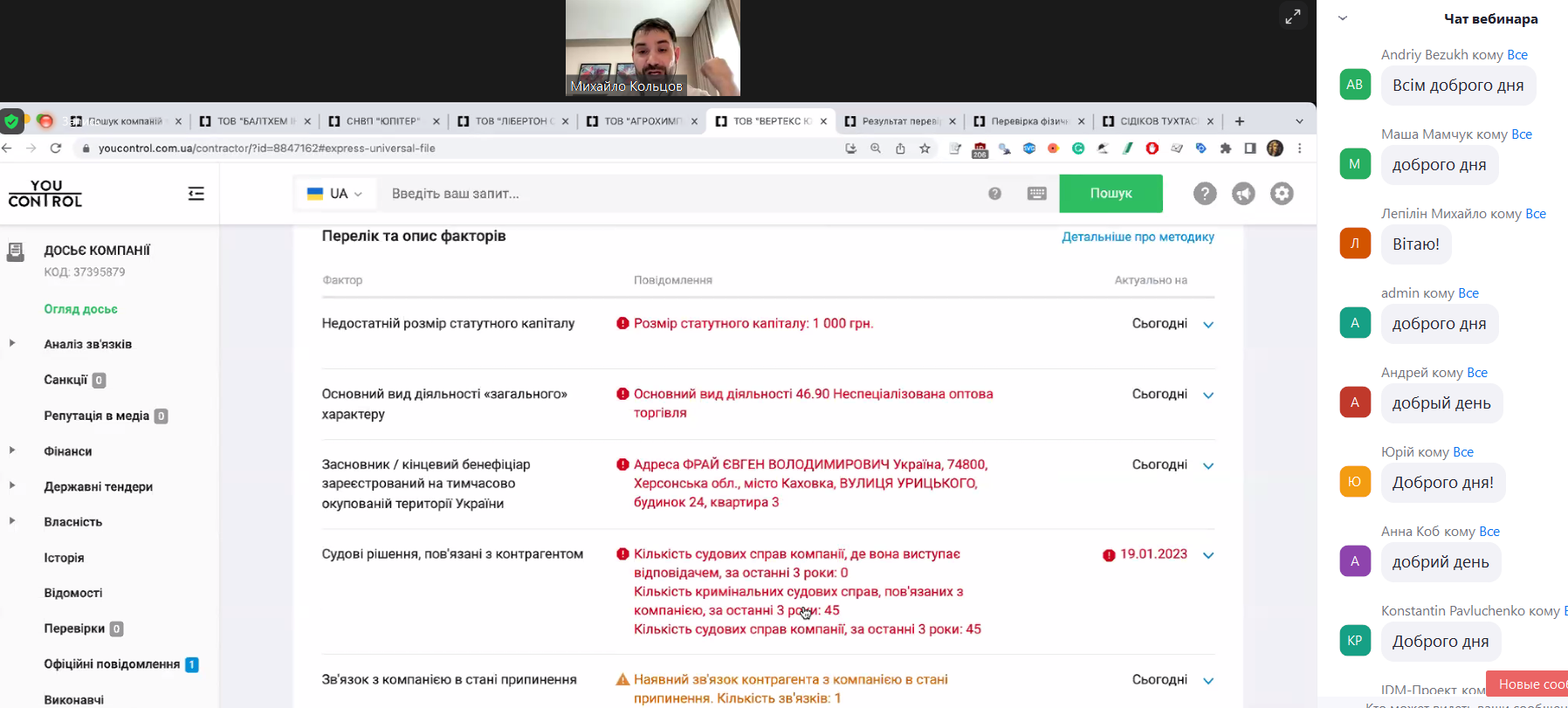Bookmark the page with the star icon
The image size is (1568, 708).
[925, 148]
